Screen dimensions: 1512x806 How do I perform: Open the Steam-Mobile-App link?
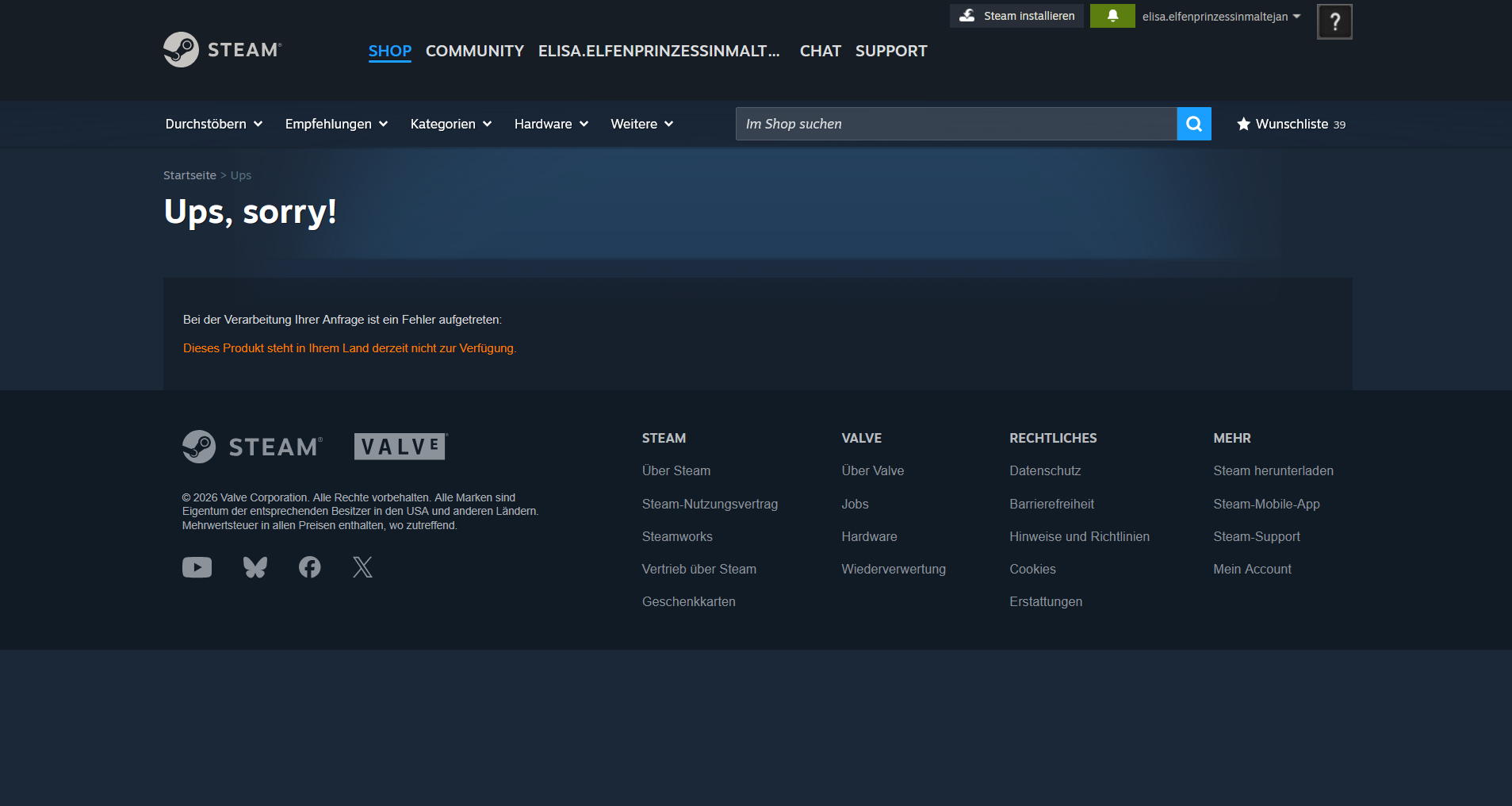pyautogui.click(x=1266, y=504)
